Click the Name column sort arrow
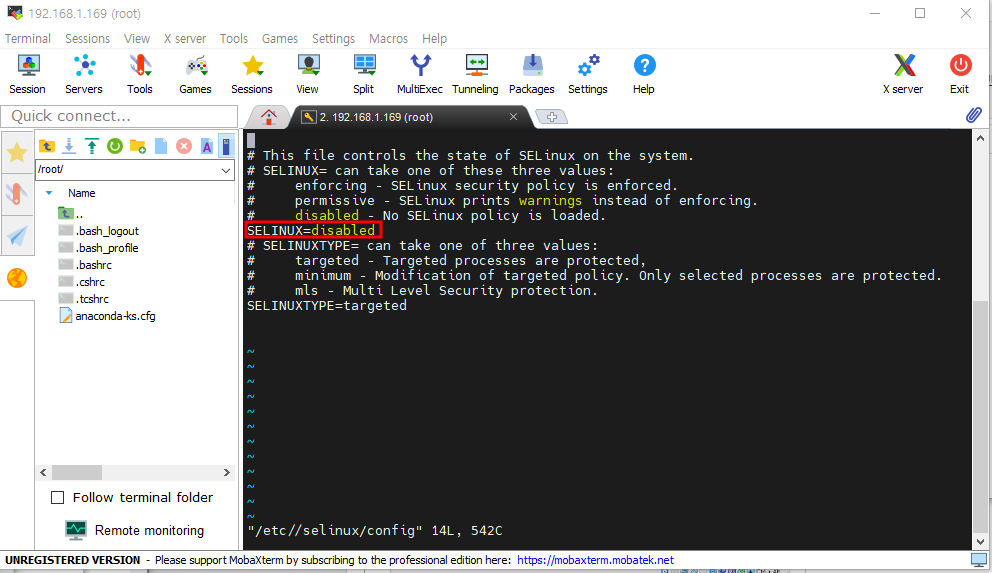Image resolution: width=992 pixels, height=573 pixels. (x=49, y=193)
